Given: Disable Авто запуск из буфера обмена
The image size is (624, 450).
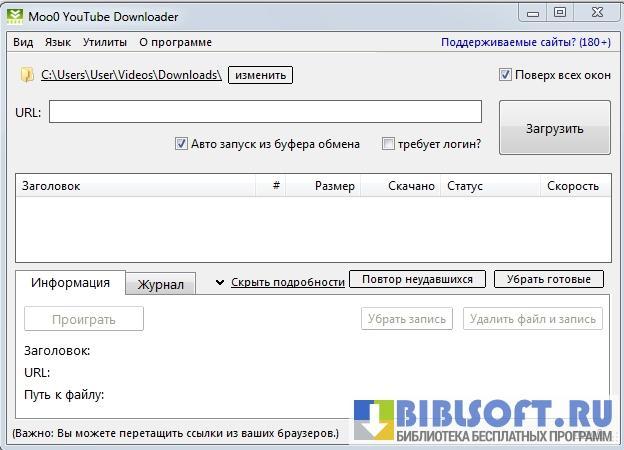Looking at the screenshot, I should click(x=181, y=144).
